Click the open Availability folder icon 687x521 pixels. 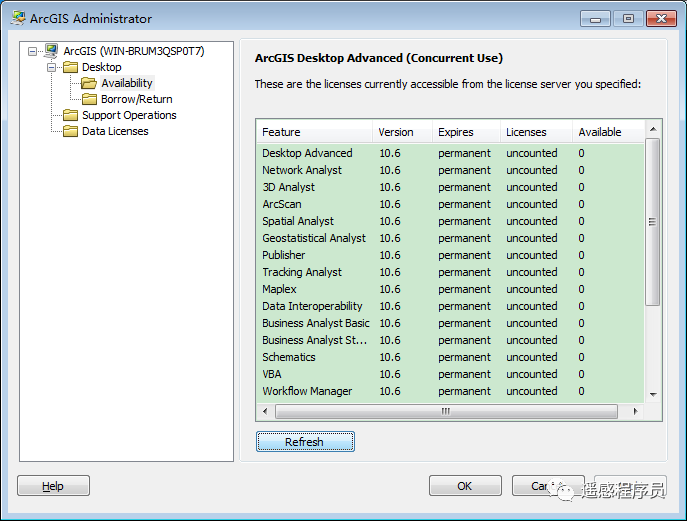(89, 83)
